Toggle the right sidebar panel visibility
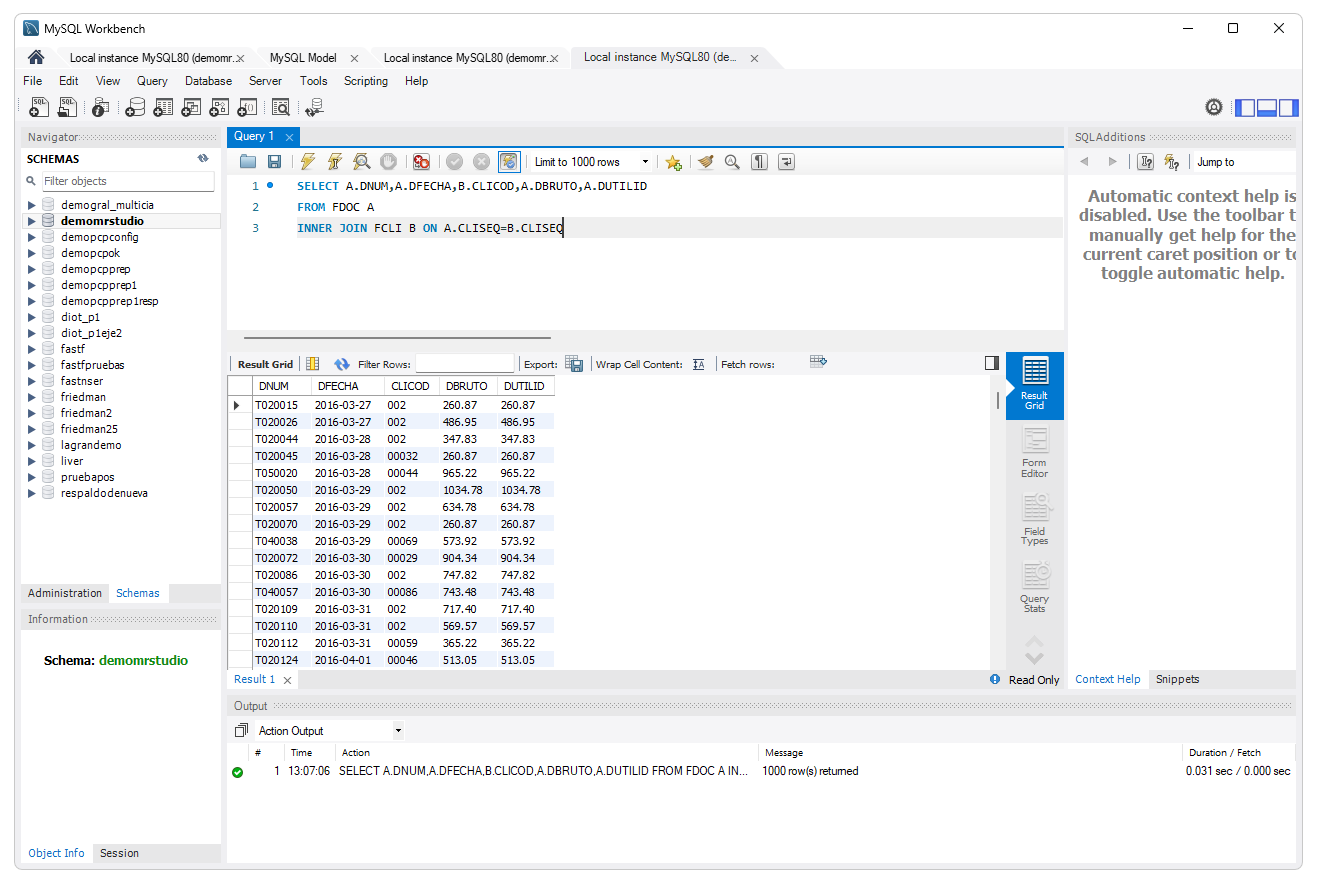1326x887 pixels. coord(1289,107)
